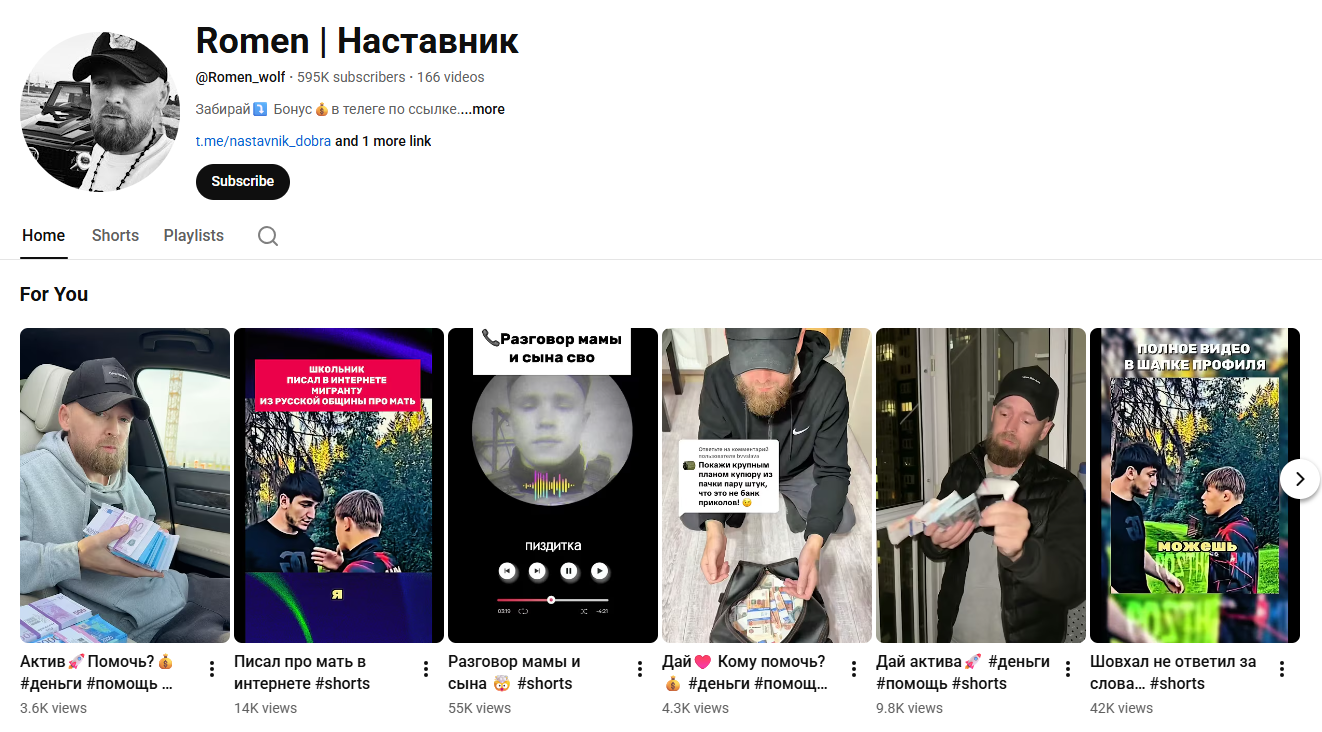Open the channel search magnifier icon
Screen dimensions: 1322x732
tap(268, 236)
